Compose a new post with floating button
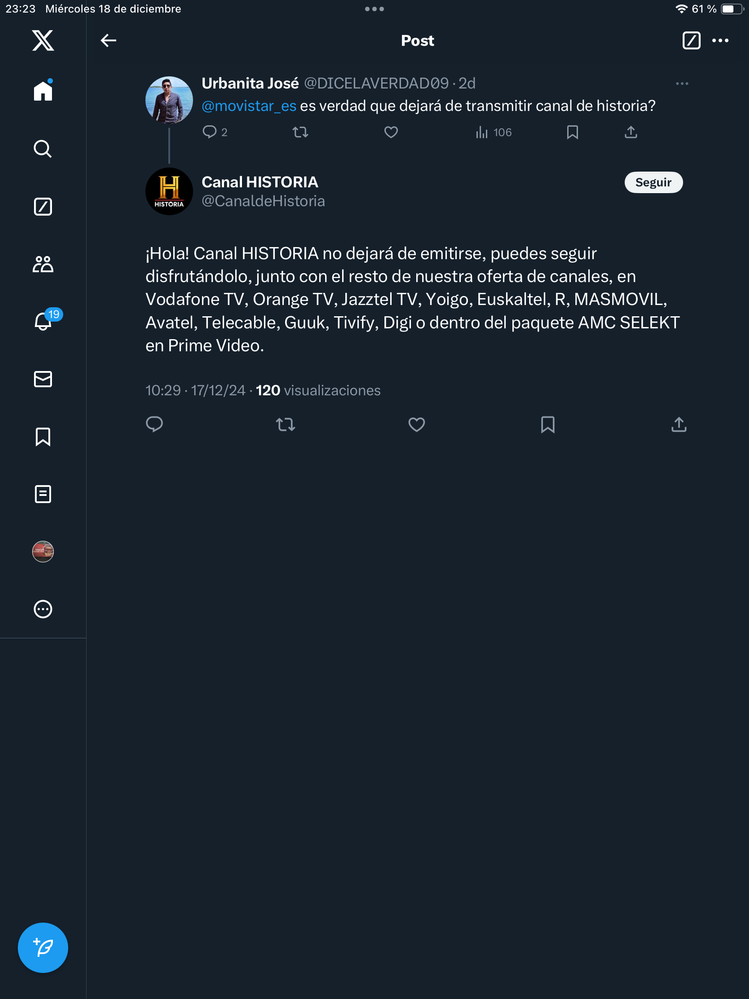Viewport: 749px width, 999px height. (43, 948)
